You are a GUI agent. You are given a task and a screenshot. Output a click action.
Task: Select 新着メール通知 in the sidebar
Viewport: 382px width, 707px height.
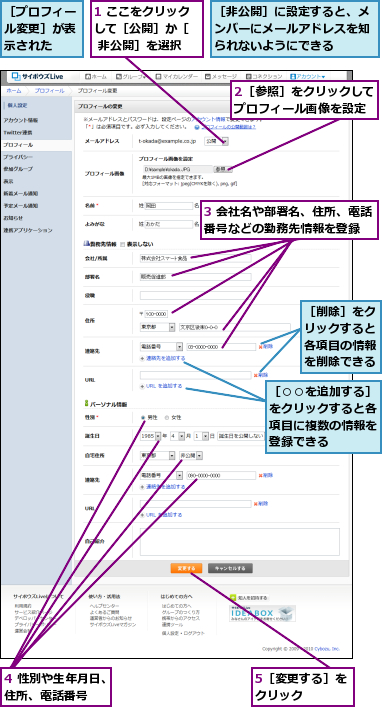tap(21, 193)
